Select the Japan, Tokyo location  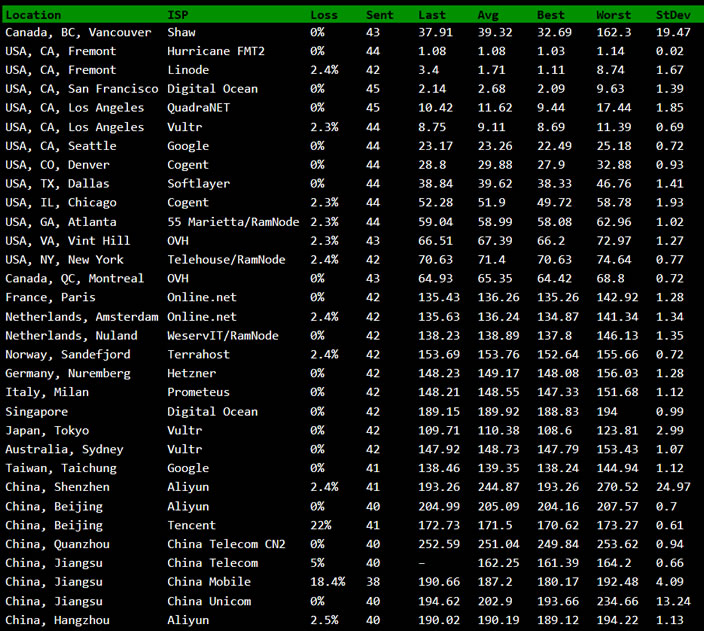[x=47, y=431]
